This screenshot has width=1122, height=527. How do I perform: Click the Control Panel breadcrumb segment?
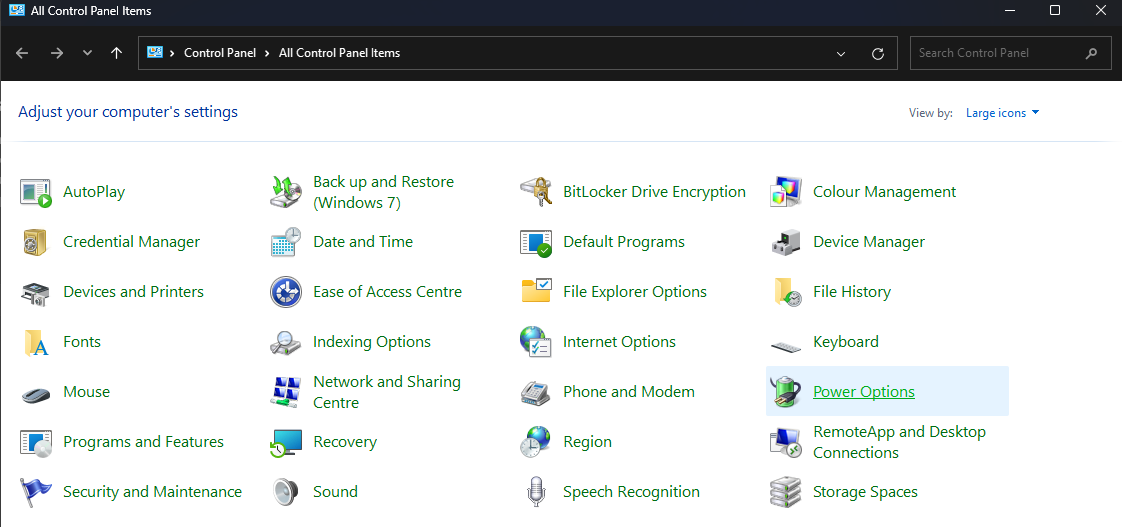[x=220, y=53]
